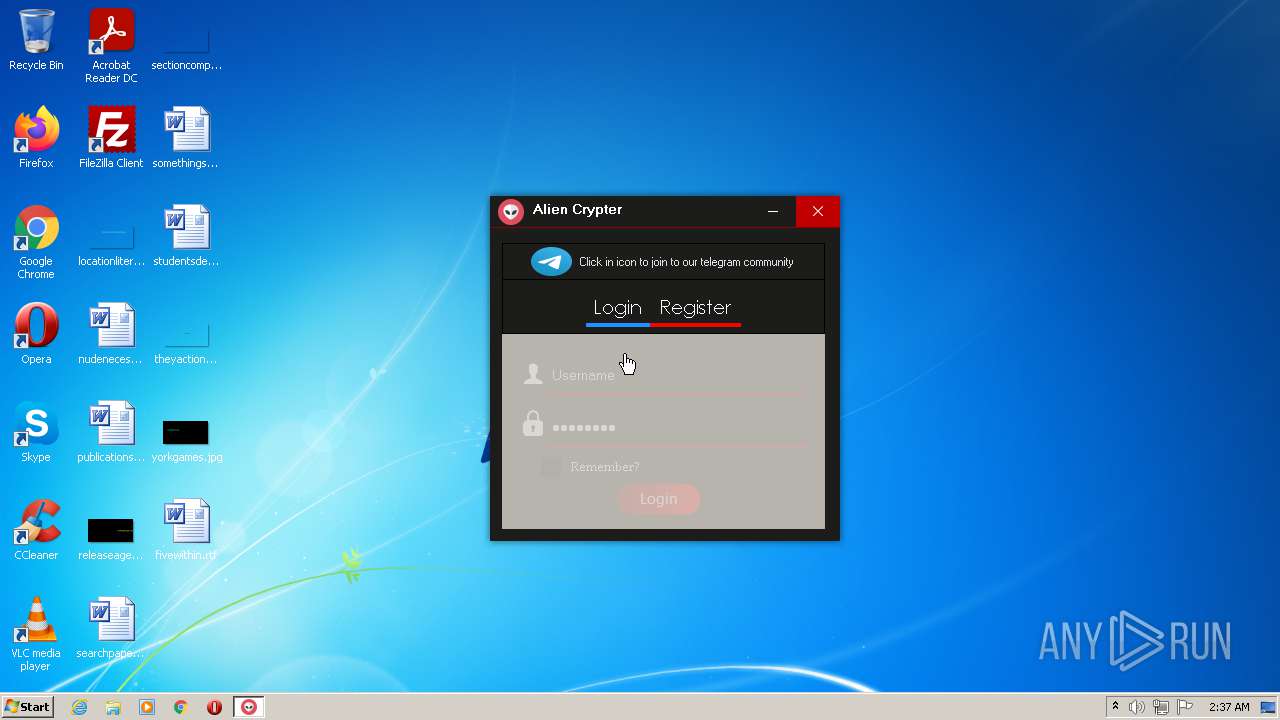The image size is (1280, 720).
Task: Minimize the Alien Crypter window
Action: (x=773, y=211)
